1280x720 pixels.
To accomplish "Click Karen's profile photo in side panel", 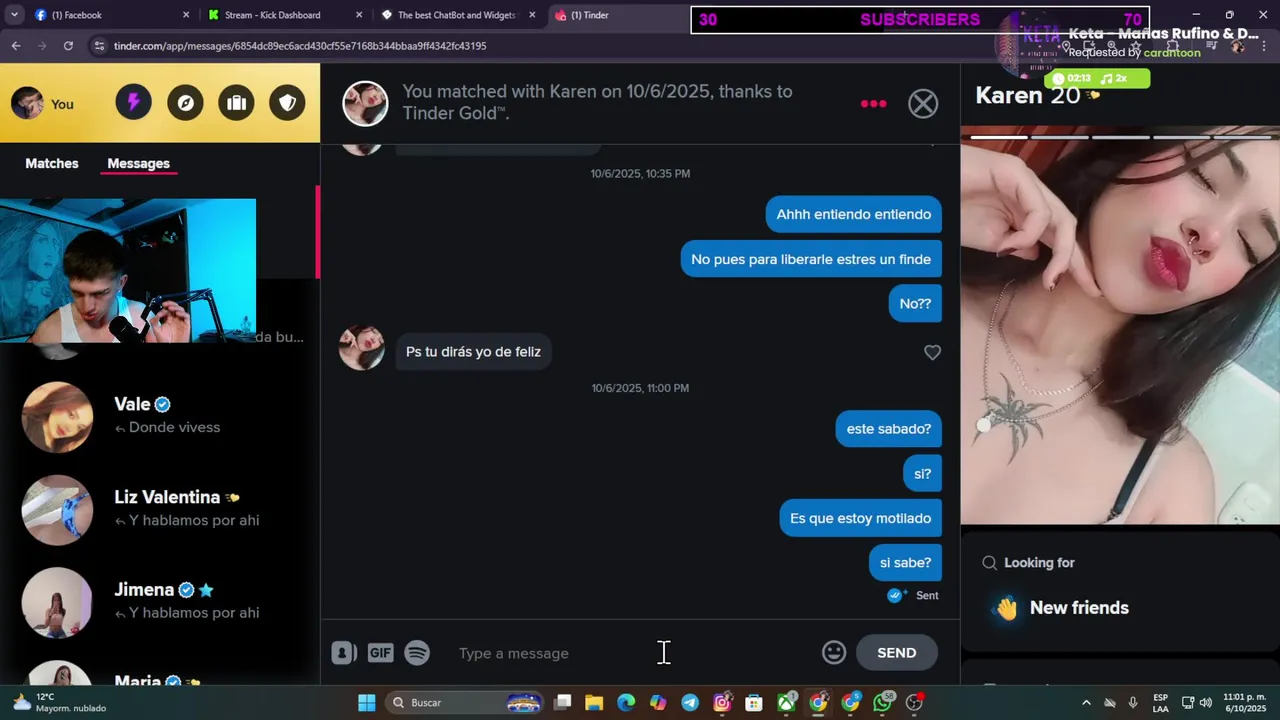I will coord(1120,325).
